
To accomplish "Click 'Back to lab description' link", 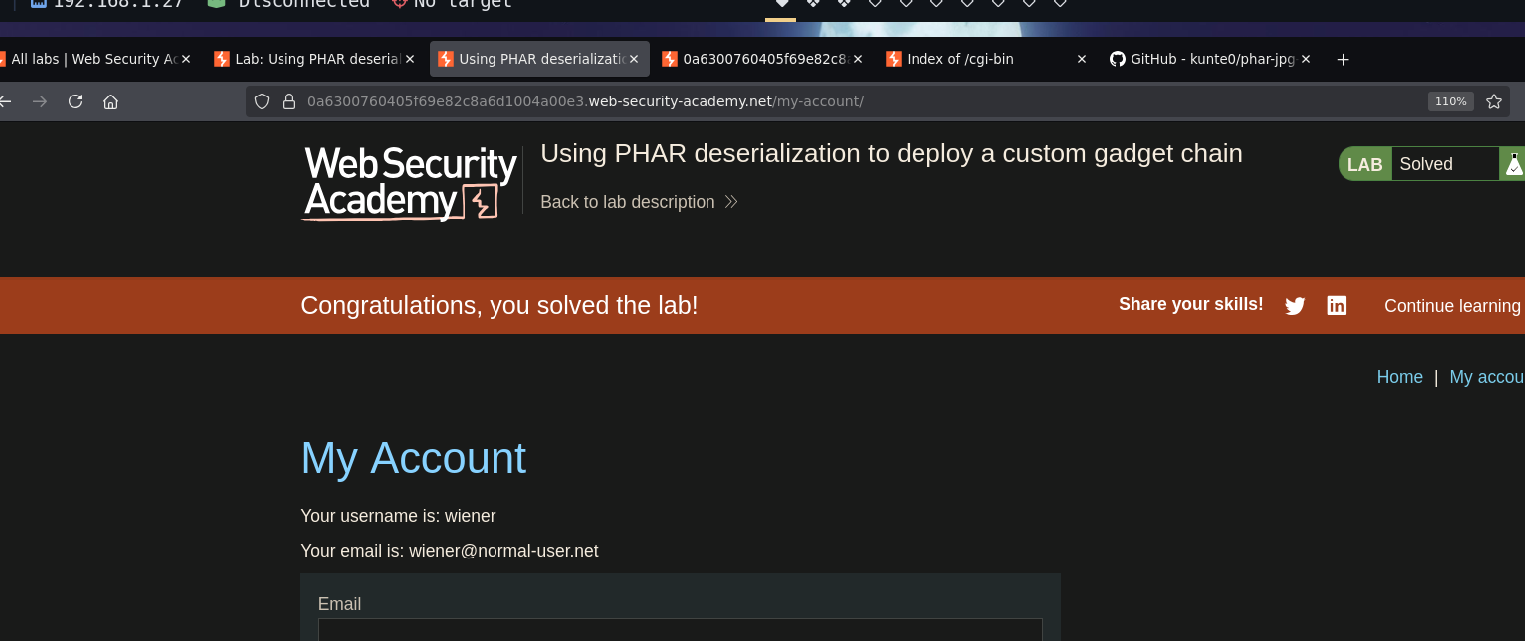I will coord(639,202).
